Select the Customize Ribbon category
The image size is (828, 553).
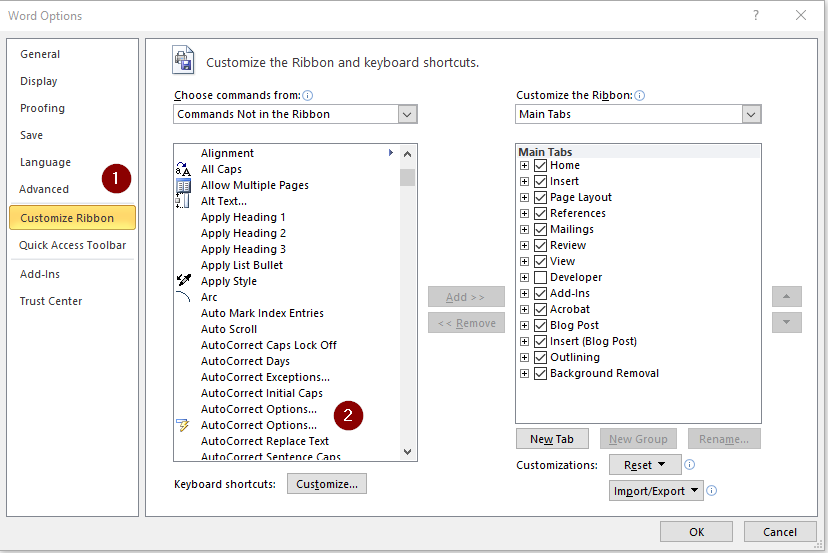pyautogui.click(x=72, y=218)
